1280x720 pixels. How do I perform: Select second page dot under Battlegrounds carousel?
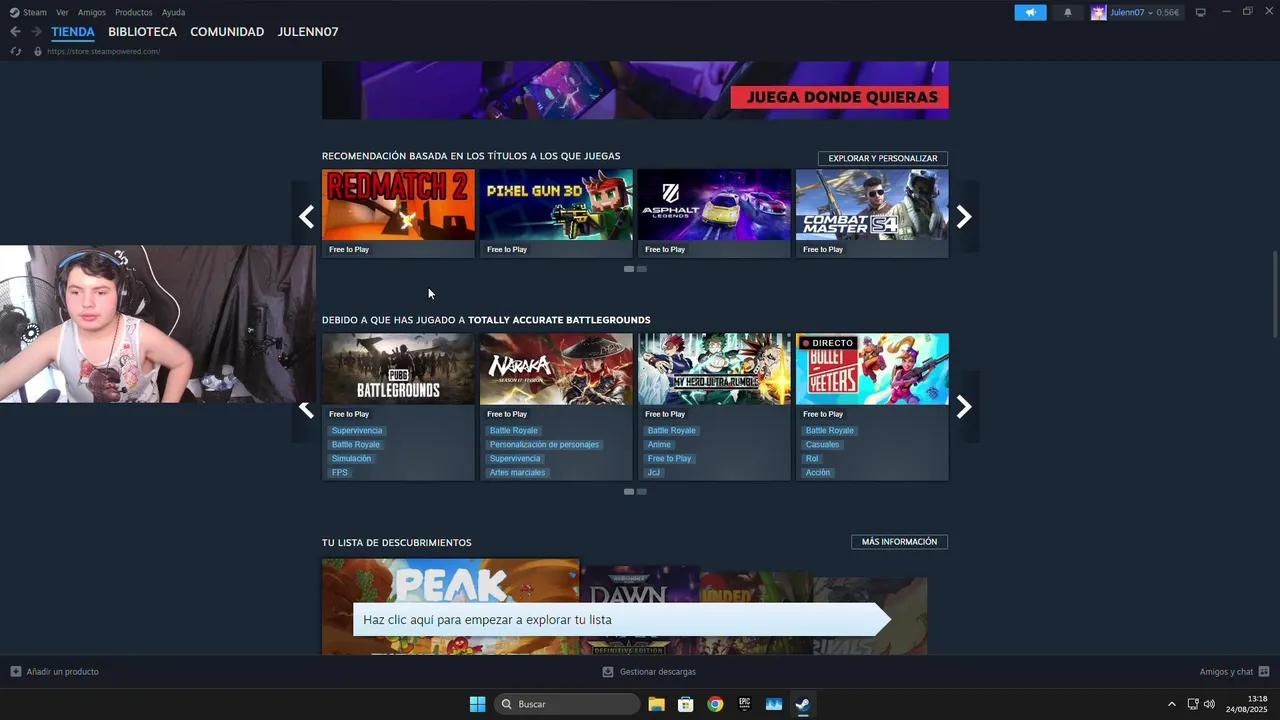pos(642,491)
